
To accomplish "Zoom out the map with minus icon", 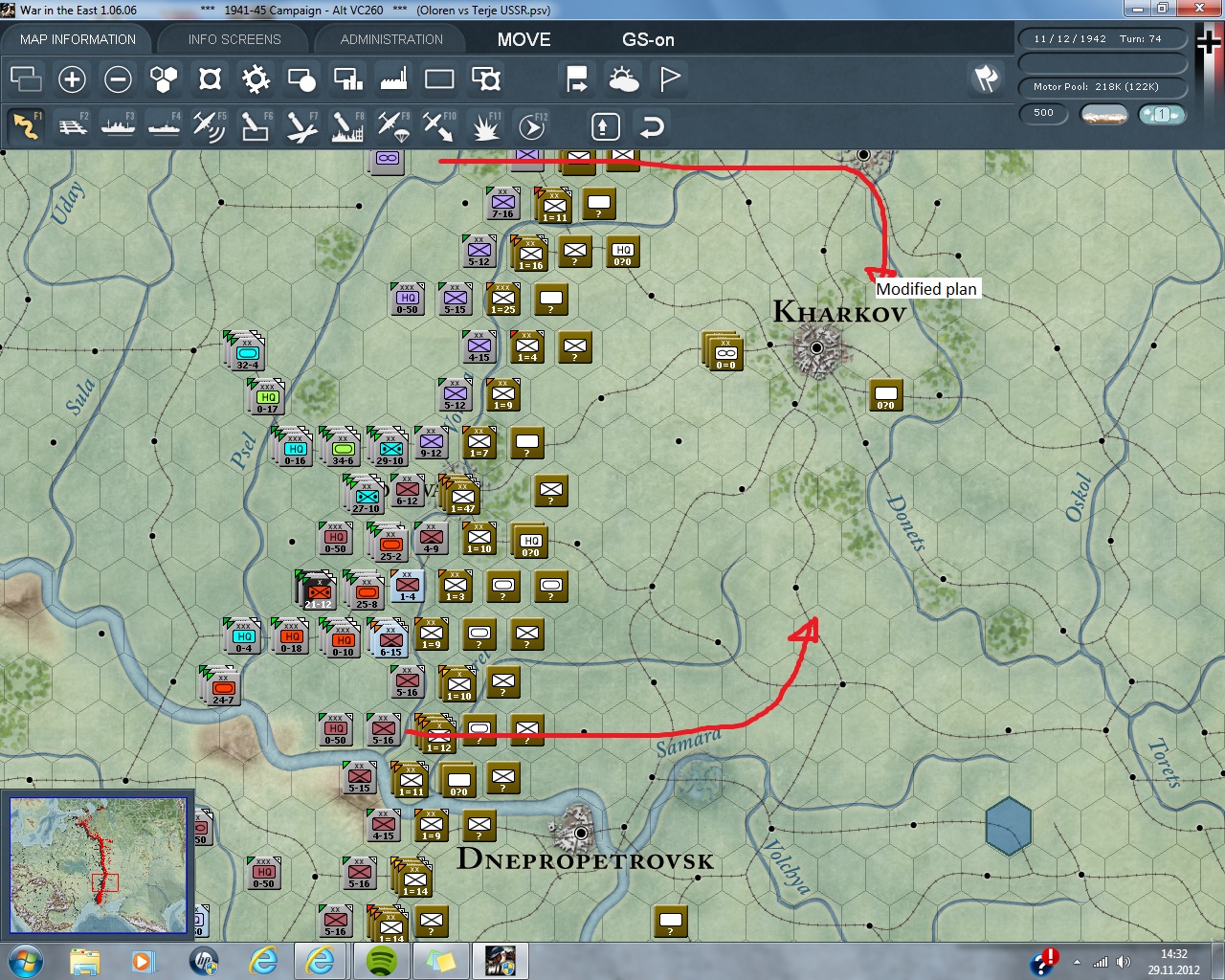I will [x=118, y=79].
